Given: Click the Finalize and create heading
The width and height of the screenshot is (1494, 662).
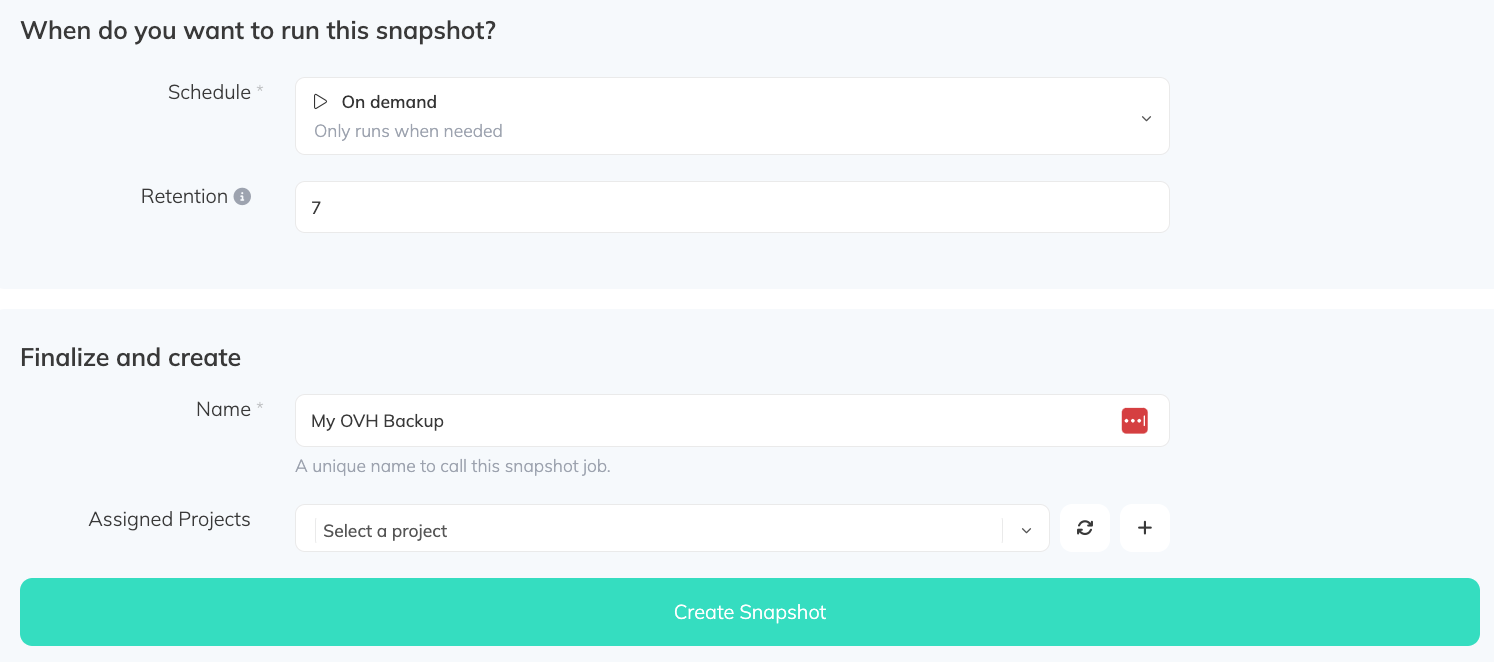Looking at the screenshot, I should [130, 358].
